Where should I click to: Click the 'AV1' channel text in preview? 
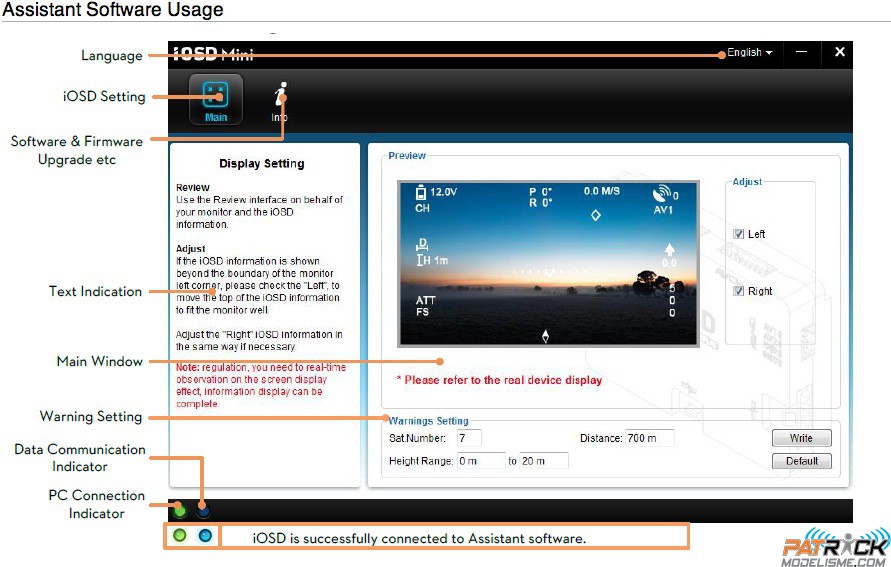663,210
